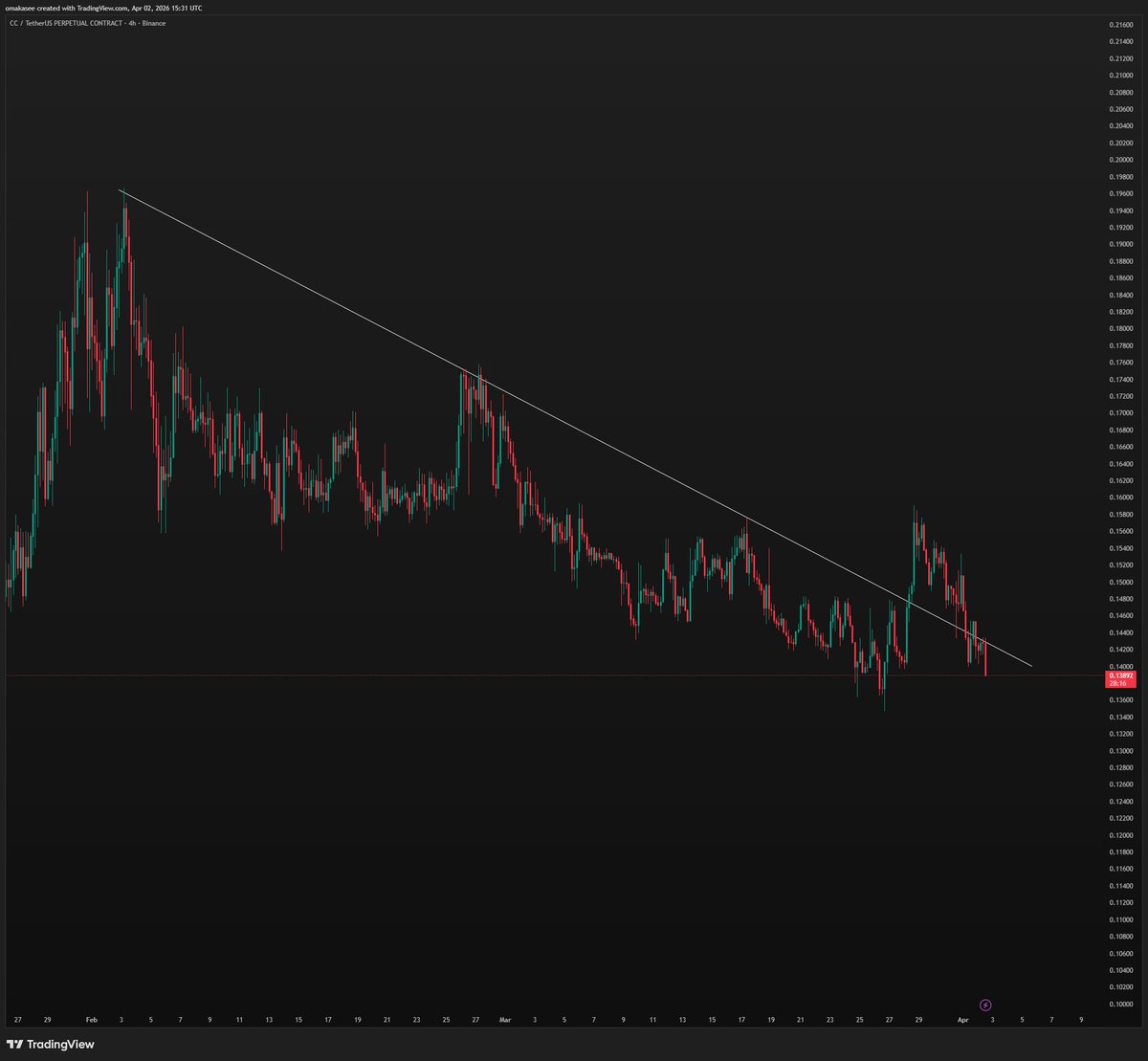This screenshot has width=1148, height=1061.
Task: Click the red current price label 0.13892
Action: coord(1120,679)
